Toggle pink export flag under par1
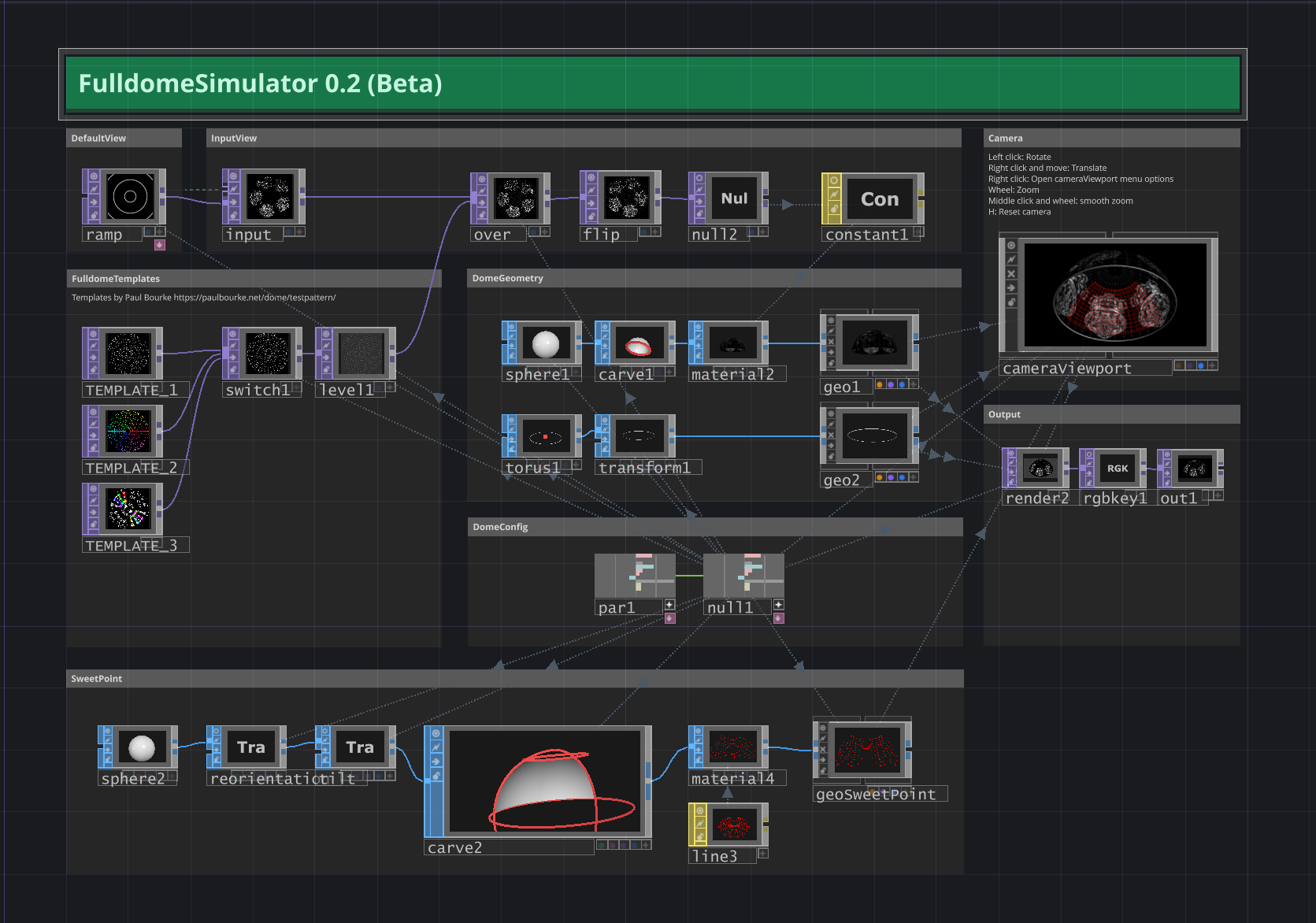 (669, 618)
